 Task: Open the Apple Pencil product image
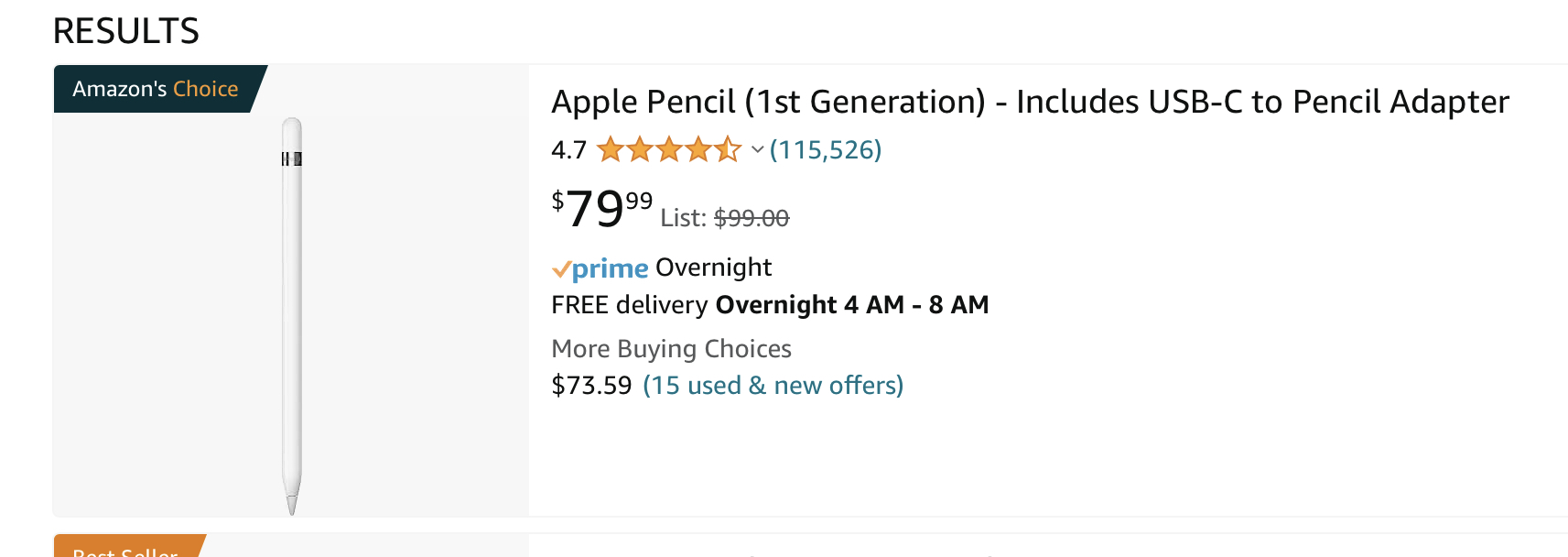point(291,316)
